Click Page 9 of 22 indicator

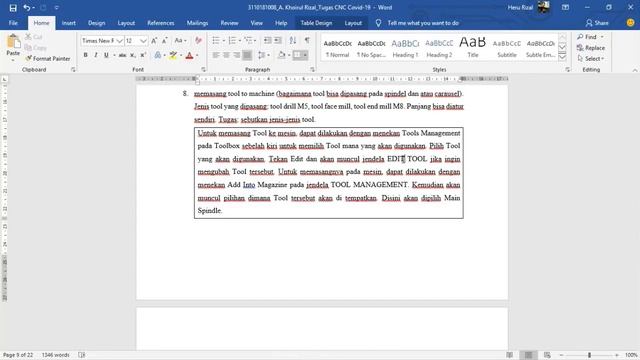pos(18,355)
